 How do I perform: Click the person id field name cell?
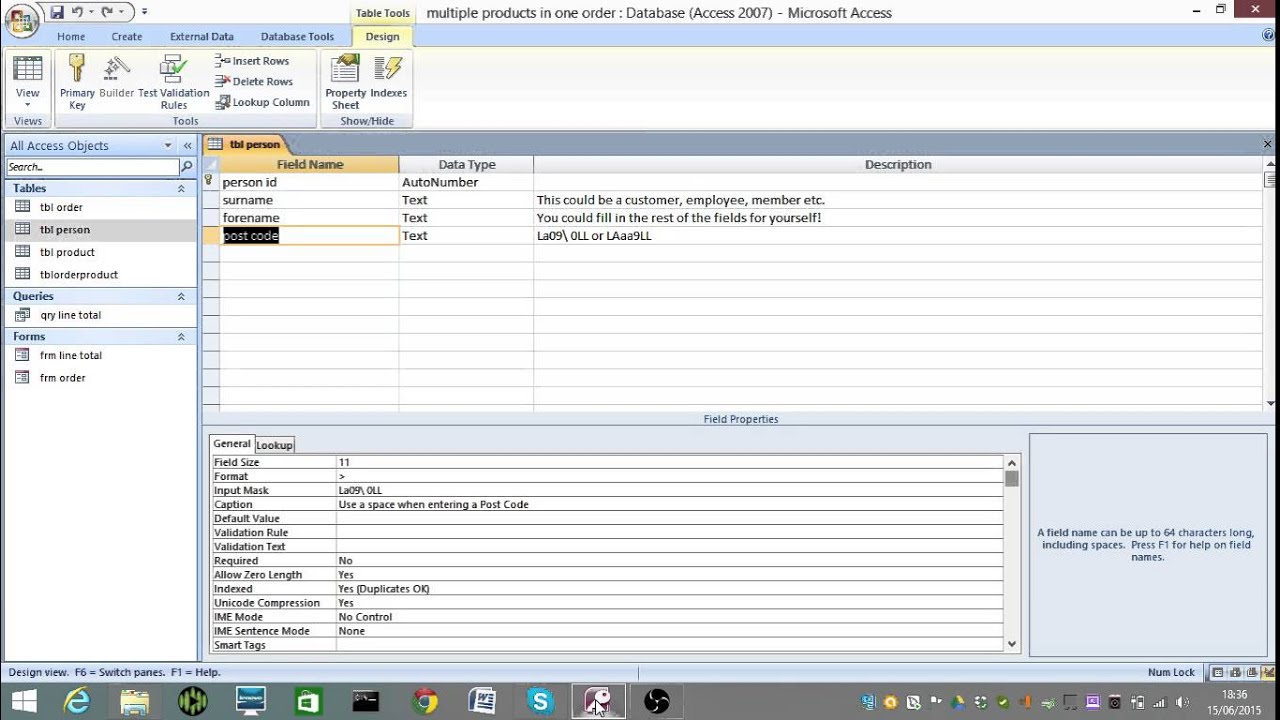[x=309, y=182]
